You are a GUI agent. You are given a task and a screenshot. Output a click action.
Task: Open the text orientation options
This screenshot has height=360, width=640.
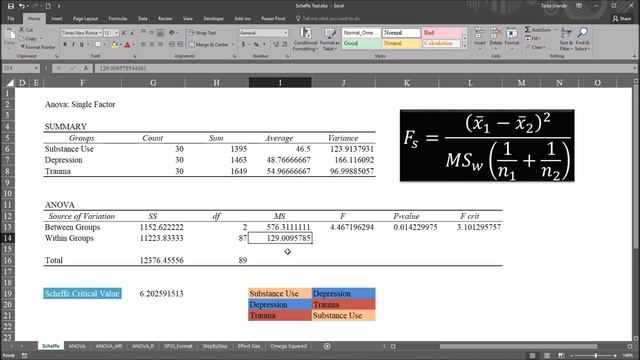172,33
